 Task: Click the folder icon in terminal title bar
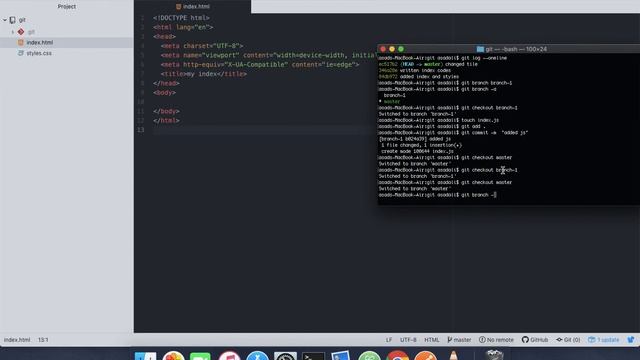480,49
